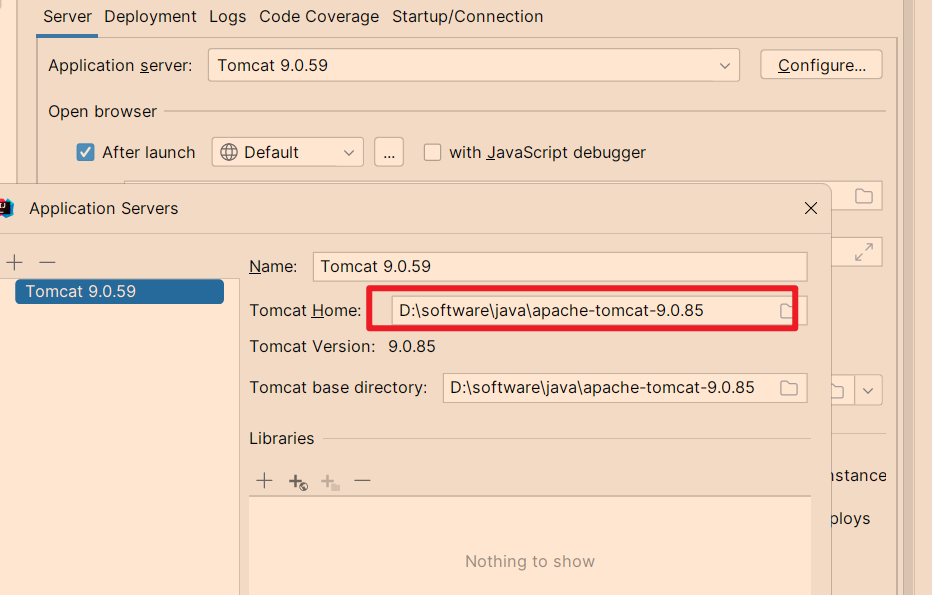932x595 pixels.
Task: Click the Configure... button
Action: coord(821,65)
